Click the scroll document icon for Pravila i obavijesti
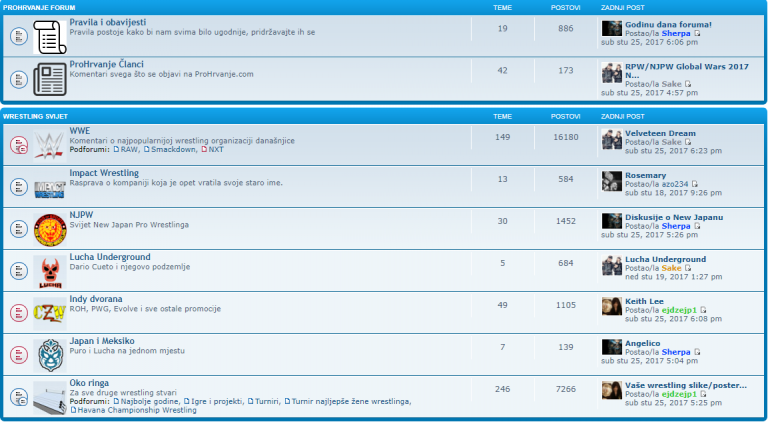The height and width of the screenshot is (422, 768). point(49,37)
